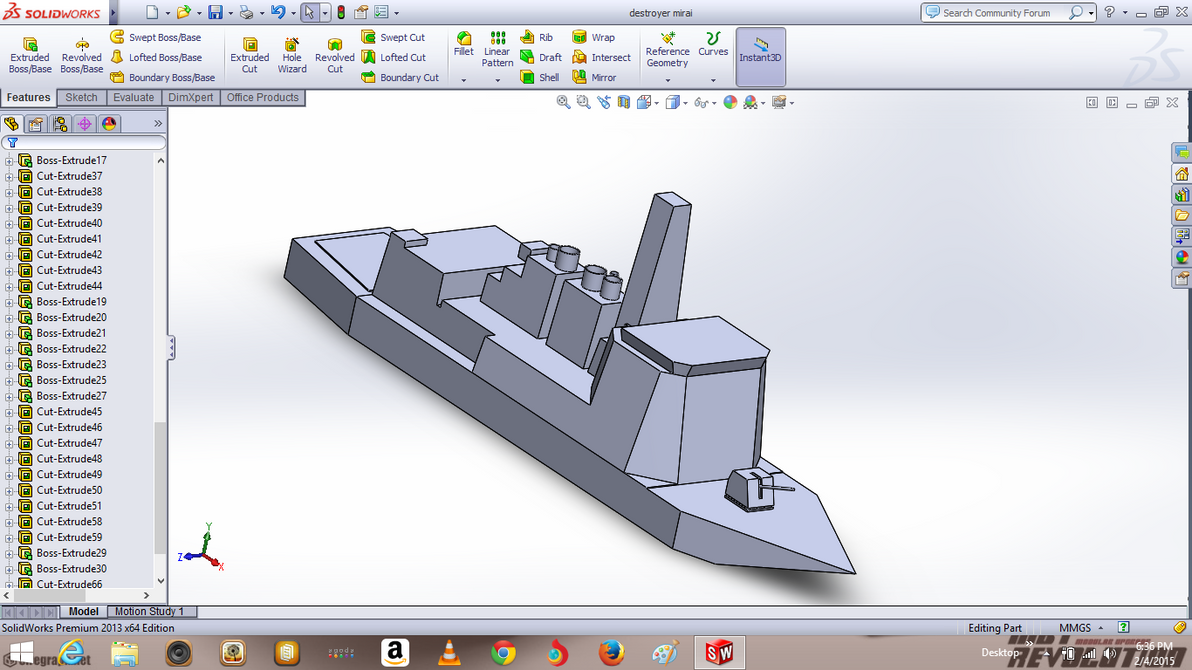Expand the Boss-Extrude17 tree node
Screen dimensions: 1192x670
[10, 161]
